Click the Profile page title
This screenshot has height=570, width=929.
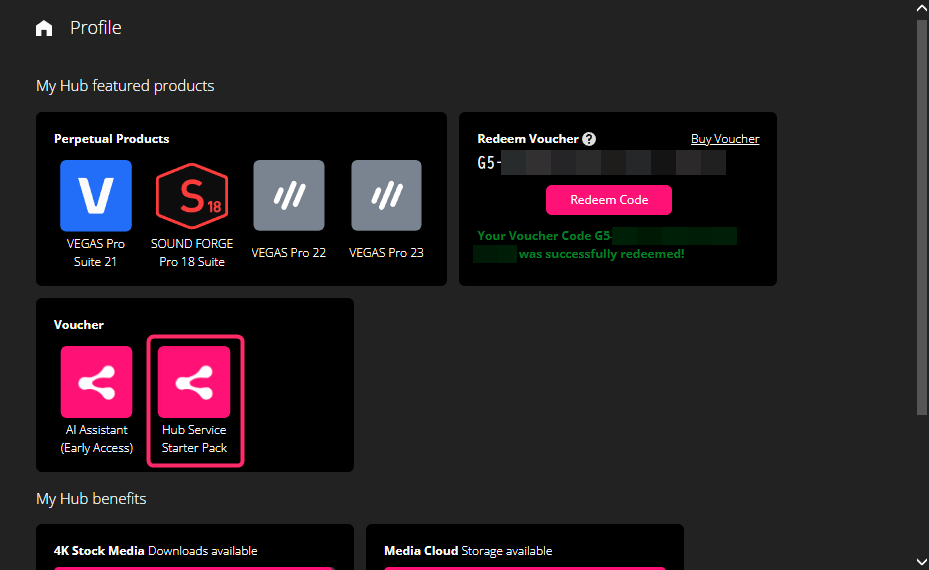click(96, 28)
